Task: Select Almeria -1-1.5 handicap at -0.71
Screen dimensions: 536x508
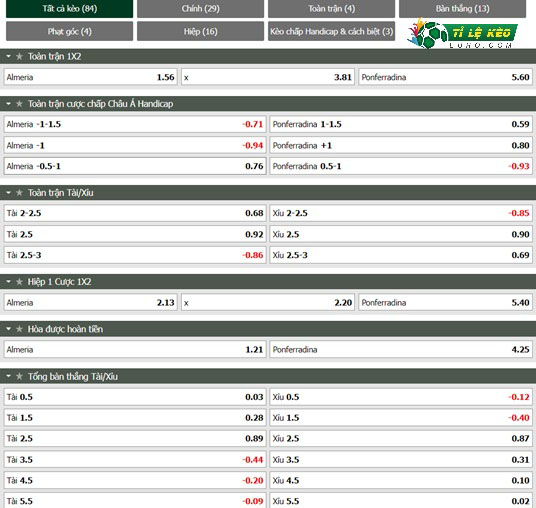Action: (135, 124)
